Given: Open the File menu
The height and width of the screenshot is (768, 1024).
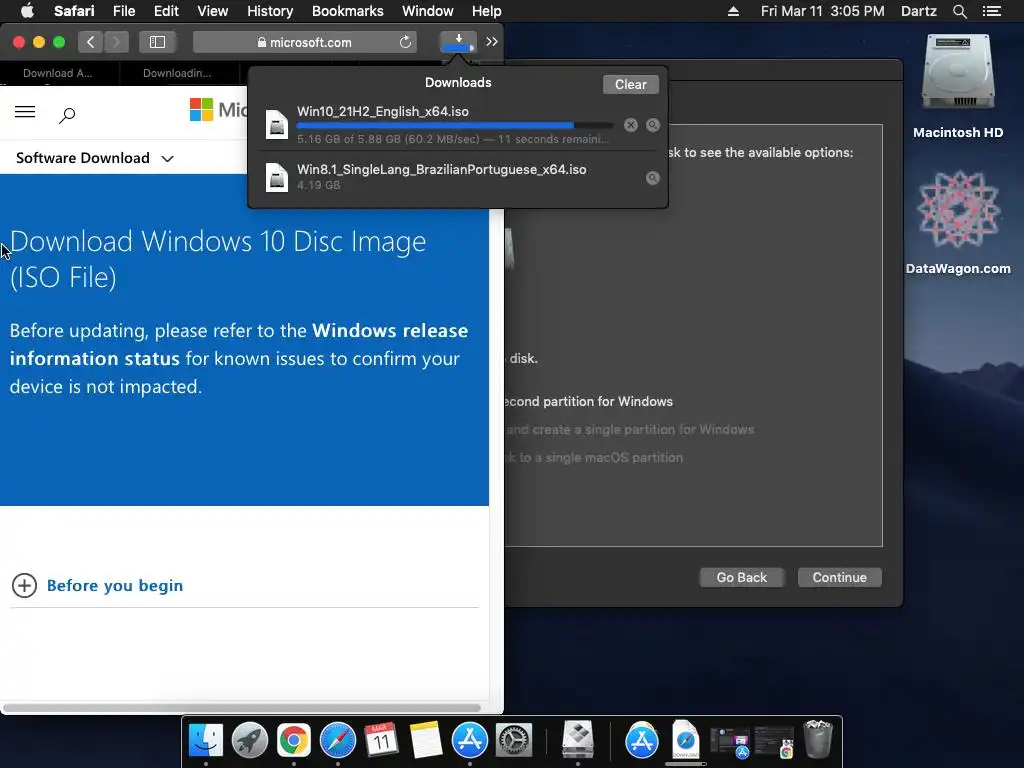Looking at the screenshot, I should (123, 11).
